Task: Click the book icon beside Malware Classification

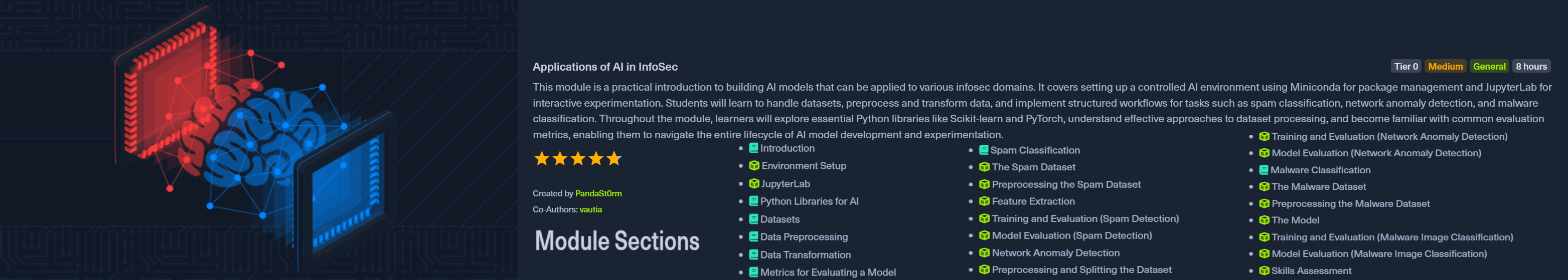Action: 1264,170
